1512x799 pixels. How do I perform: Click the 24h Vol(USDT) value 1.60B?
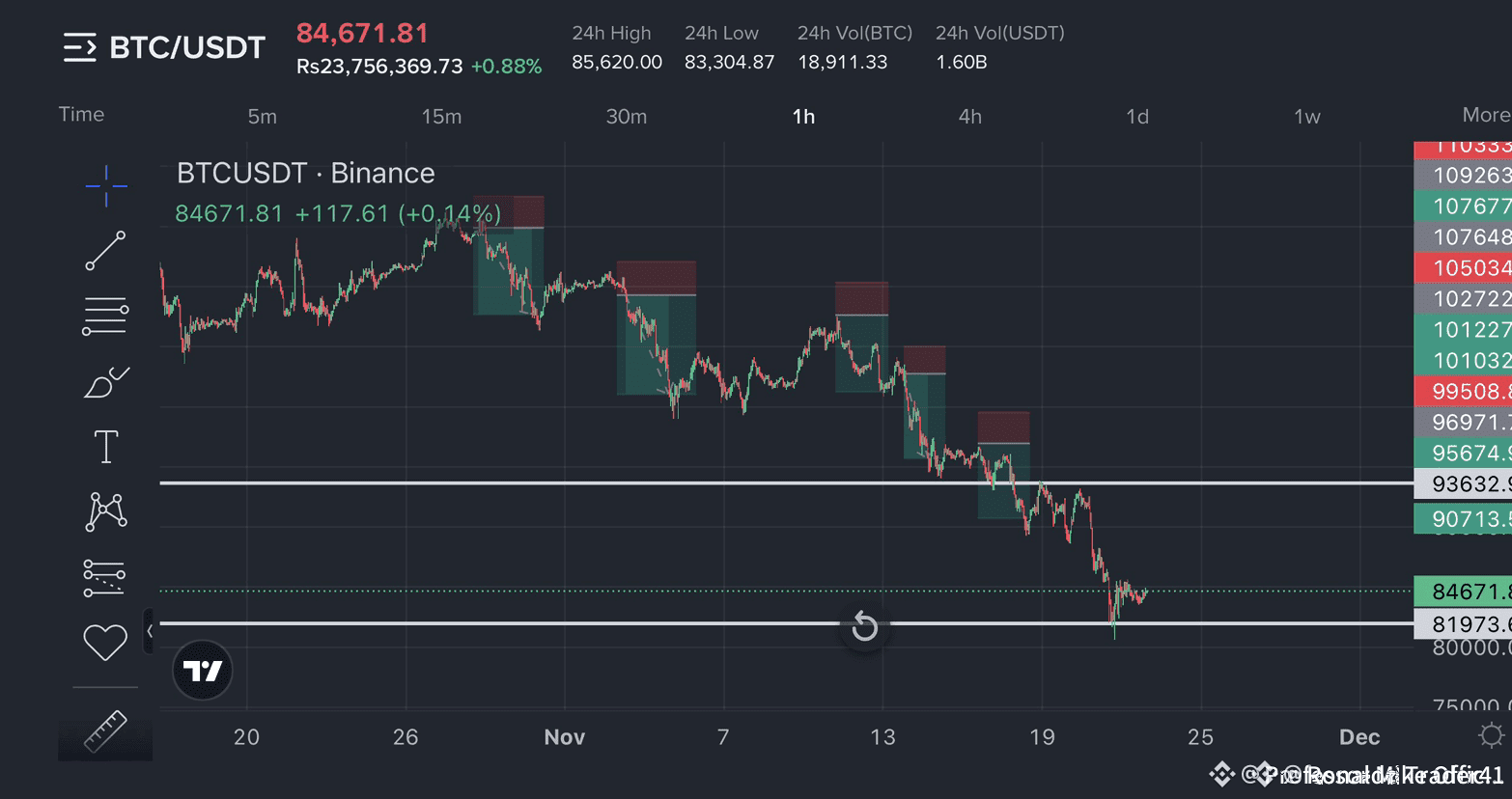click(961, 62)
